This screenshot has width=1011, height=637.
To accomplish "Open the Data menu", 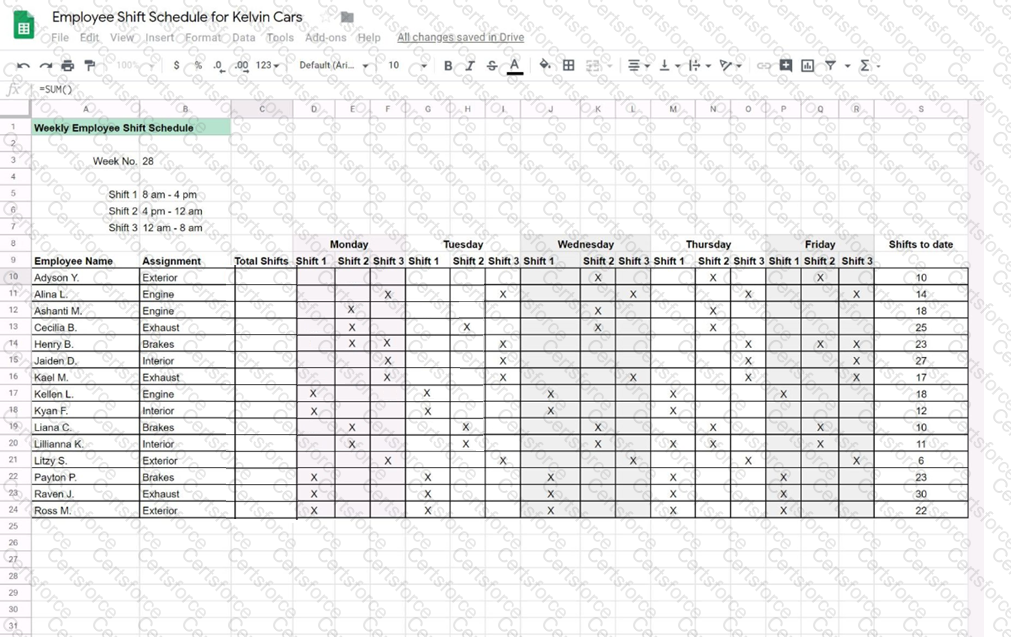I will [244, 38].
